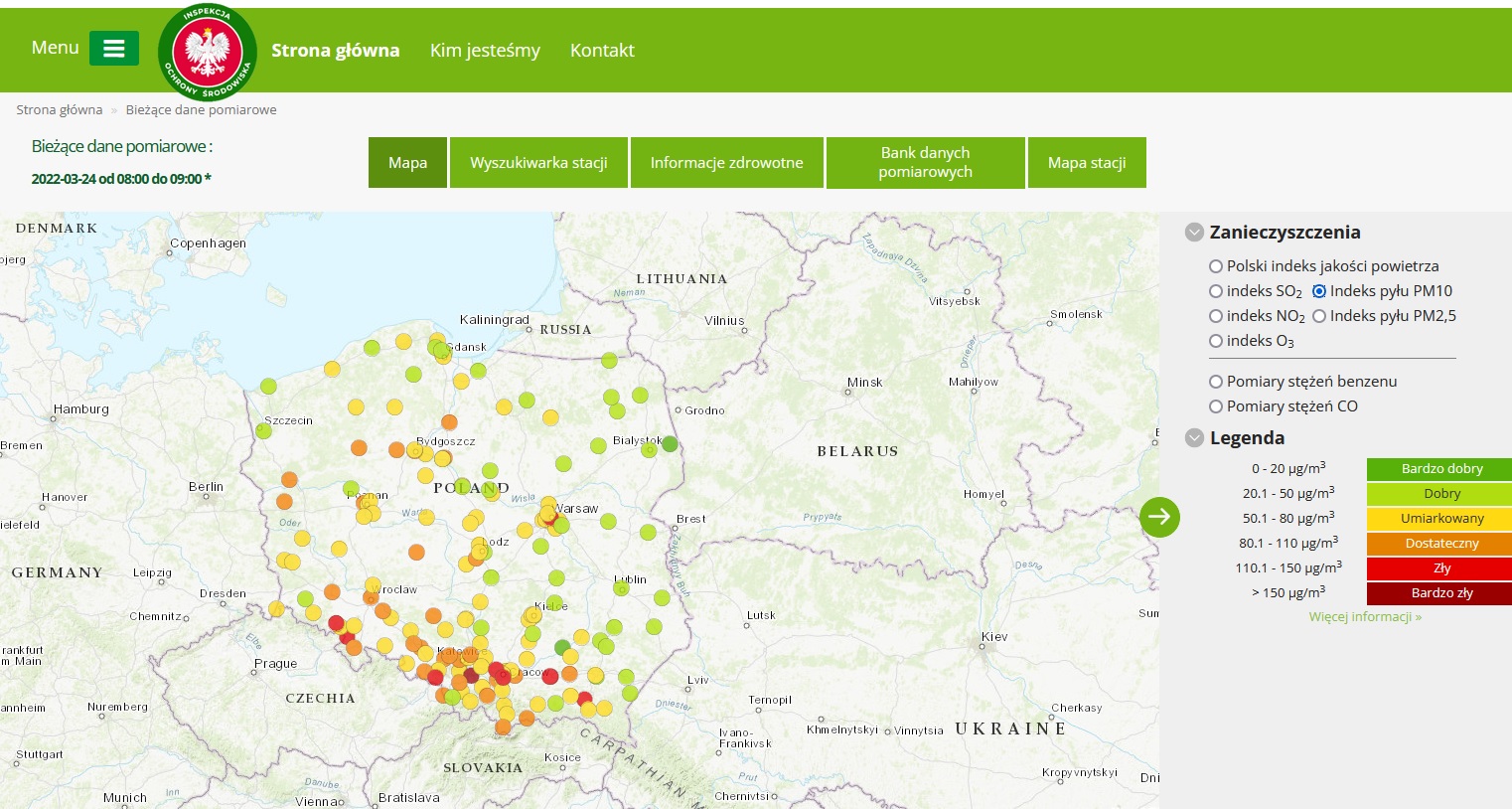
Task: Click the yellow station marker at Wroclaw
Action: pos(373,585)
